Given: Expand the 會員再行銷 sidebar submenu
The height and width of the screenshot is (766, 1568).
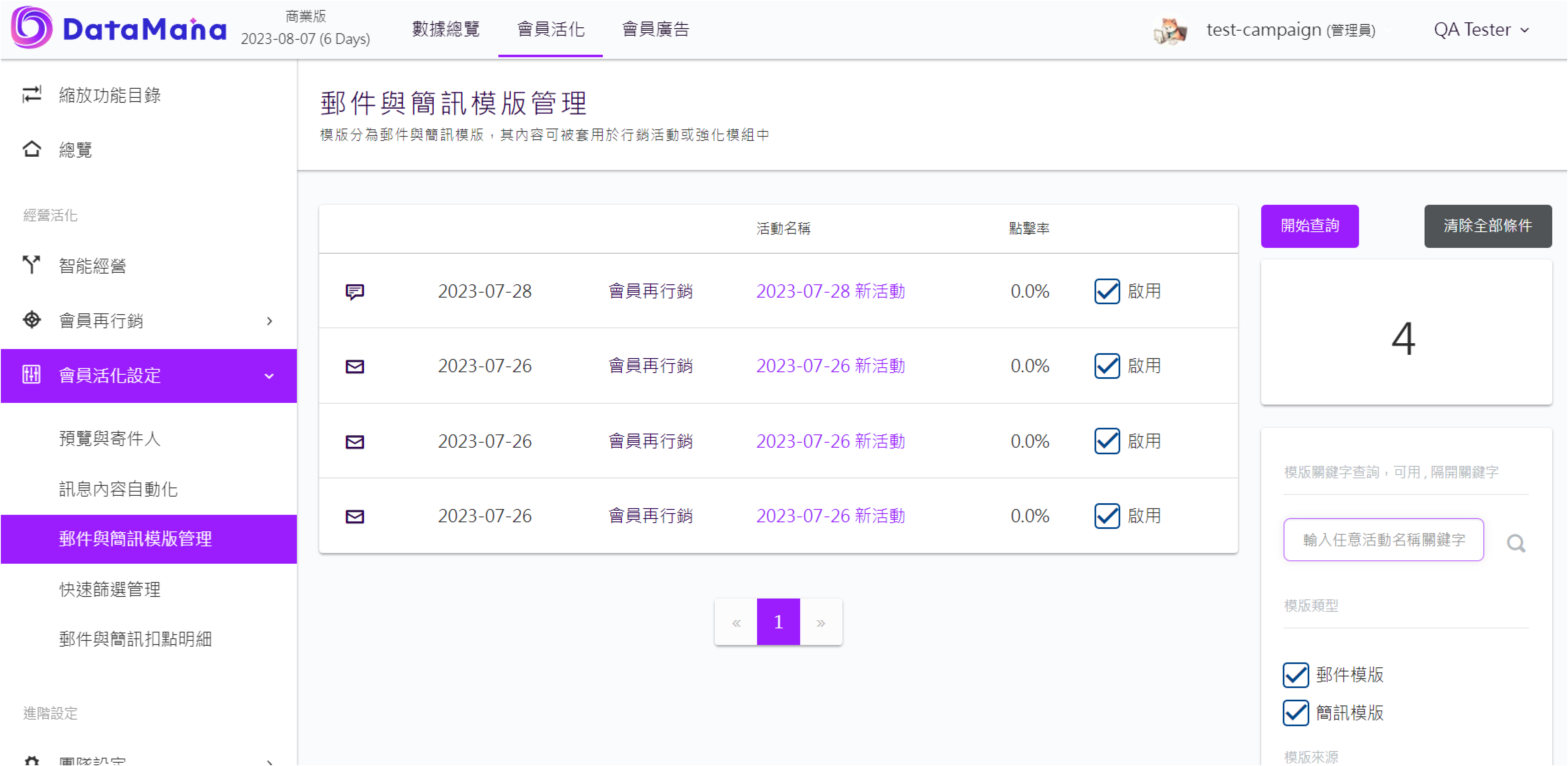Looking at the screenshot, I should click(x=269, y=321).
